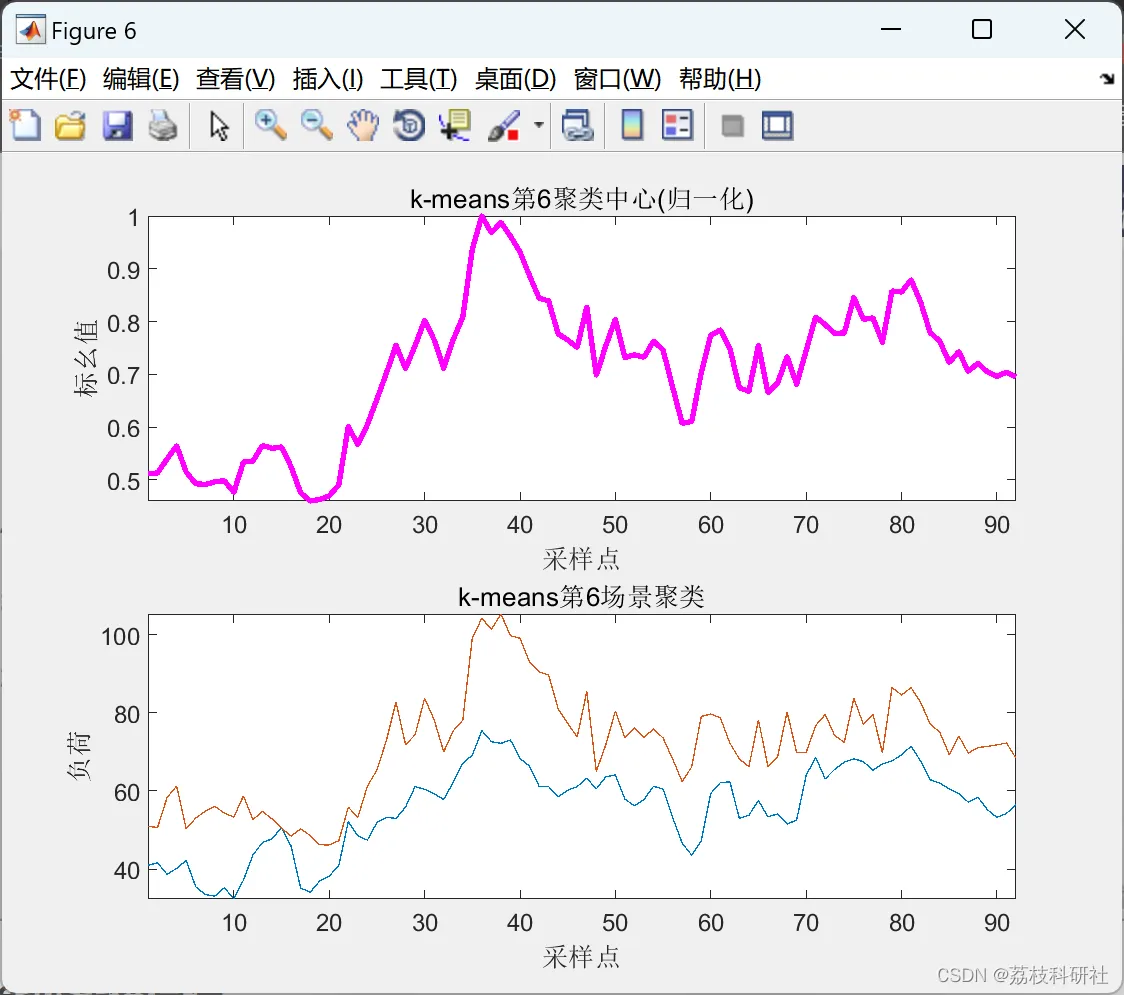Open the 帮助(H) menu
The image size is (1124, 995).
(x=720, y=79)
